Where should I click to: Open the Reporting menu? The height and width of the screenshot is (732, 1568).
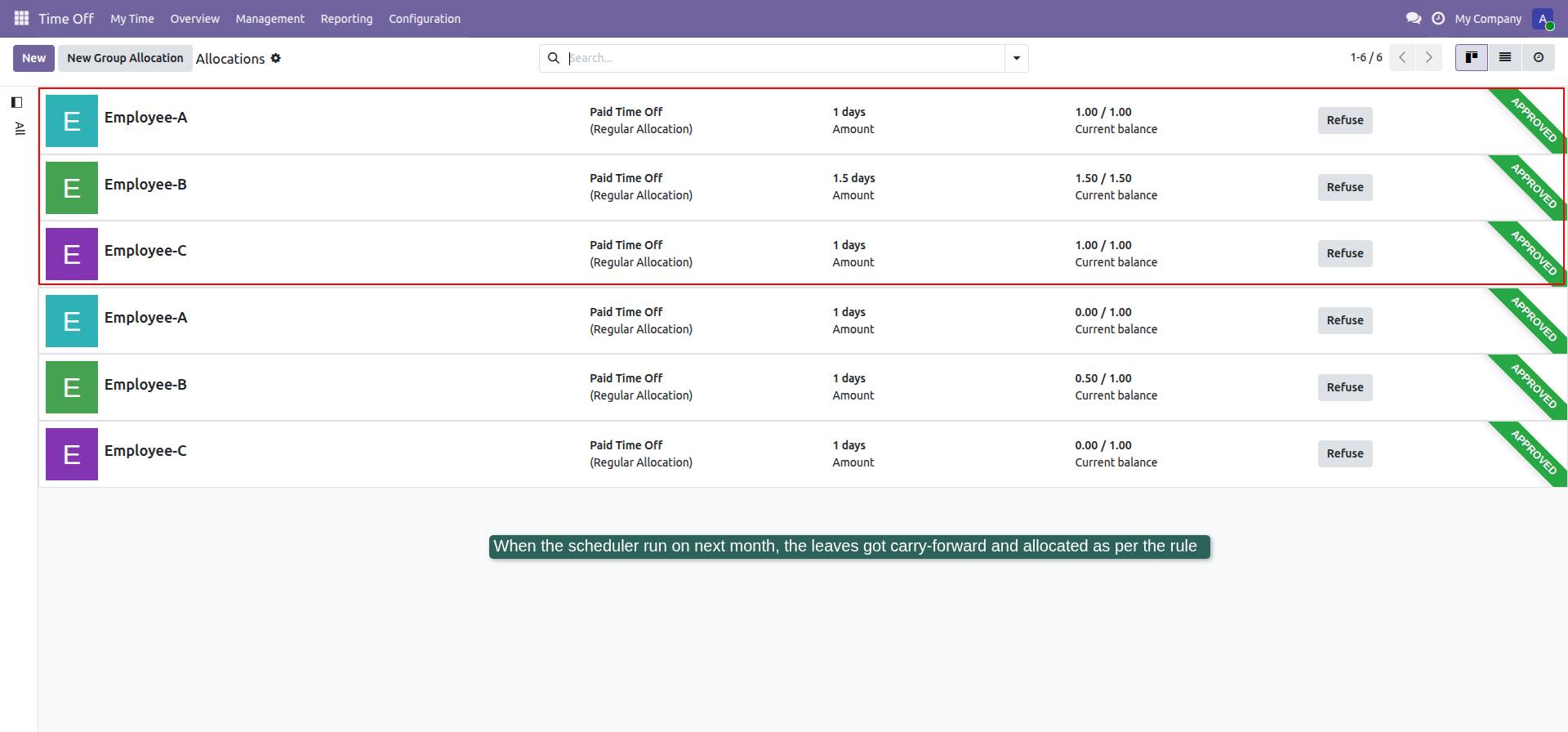point(346,19)
